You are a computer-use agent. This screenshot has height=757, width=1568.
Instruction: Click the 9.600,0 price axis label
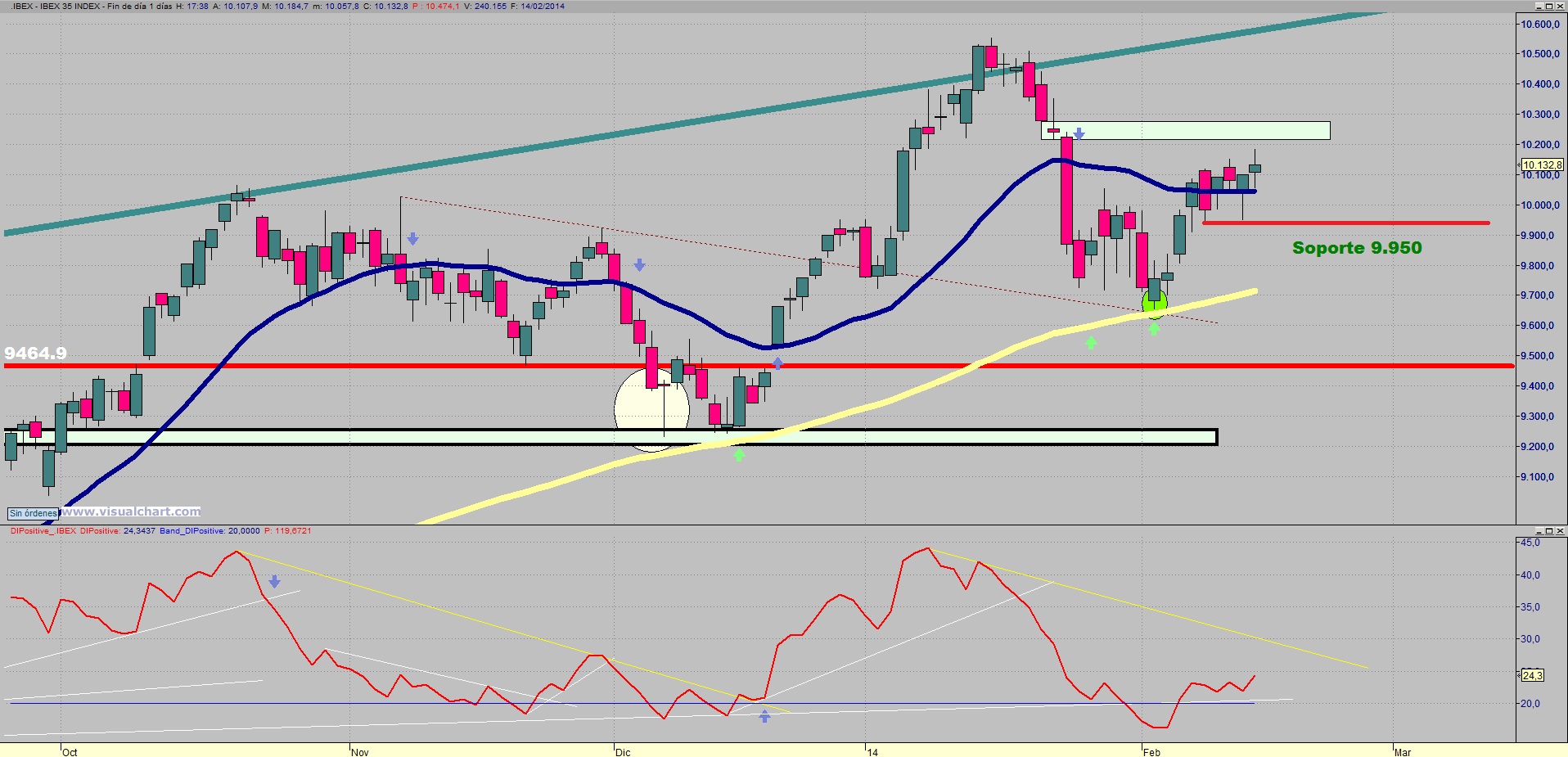pyautogui.click(x=1538, y=326)
